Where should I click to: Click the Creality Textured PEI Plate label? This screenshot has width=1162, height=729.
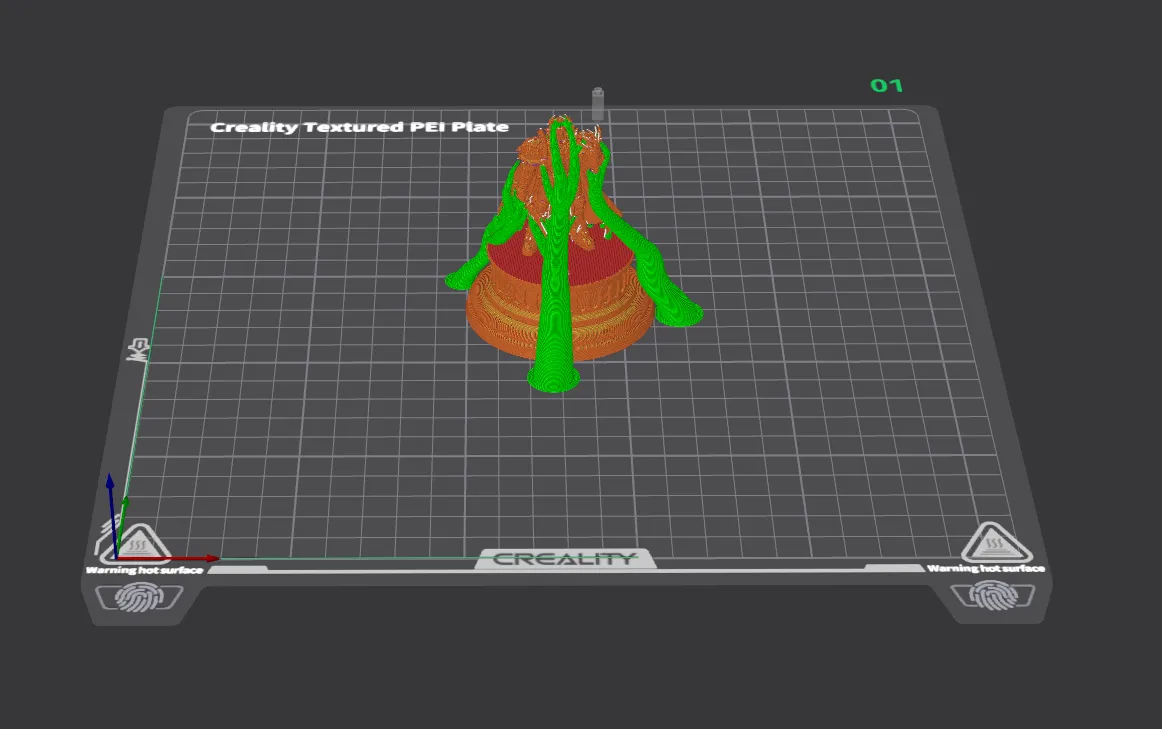point(359,127)
